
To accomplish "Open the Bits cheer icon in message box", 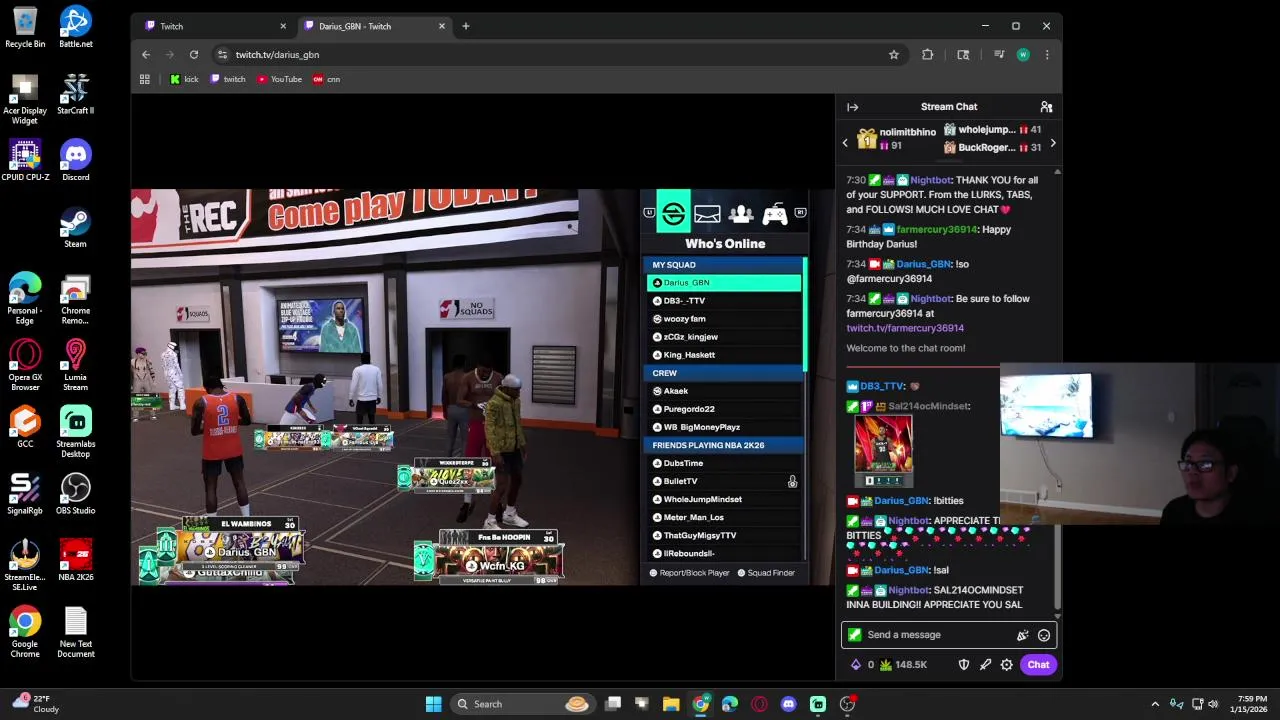I will coord(1022,635).
